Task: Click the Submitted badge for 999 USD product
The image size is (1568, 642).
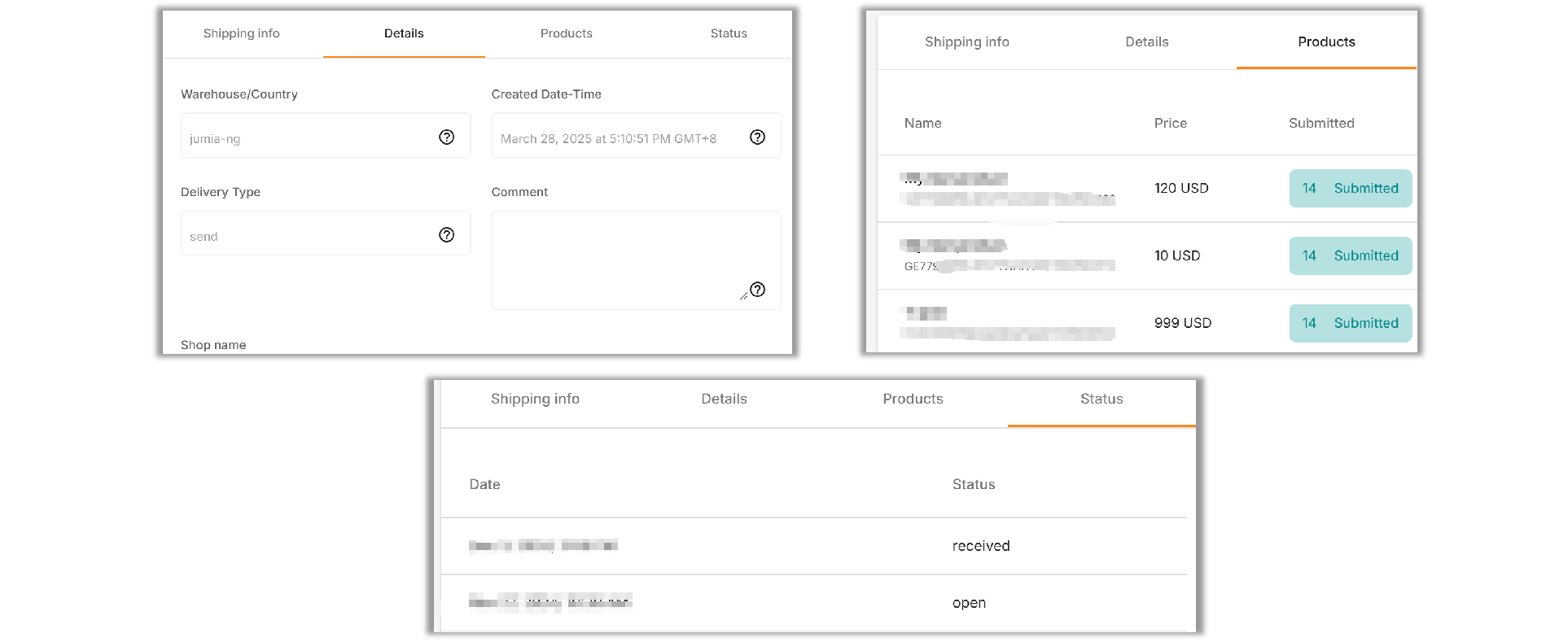Action: [x=1350, y=323]
